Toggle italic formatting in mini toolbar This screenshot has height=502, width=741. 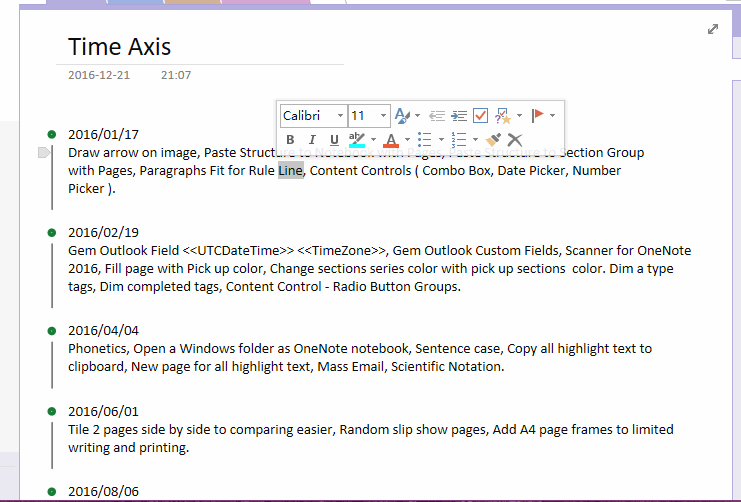click(312, 140)
